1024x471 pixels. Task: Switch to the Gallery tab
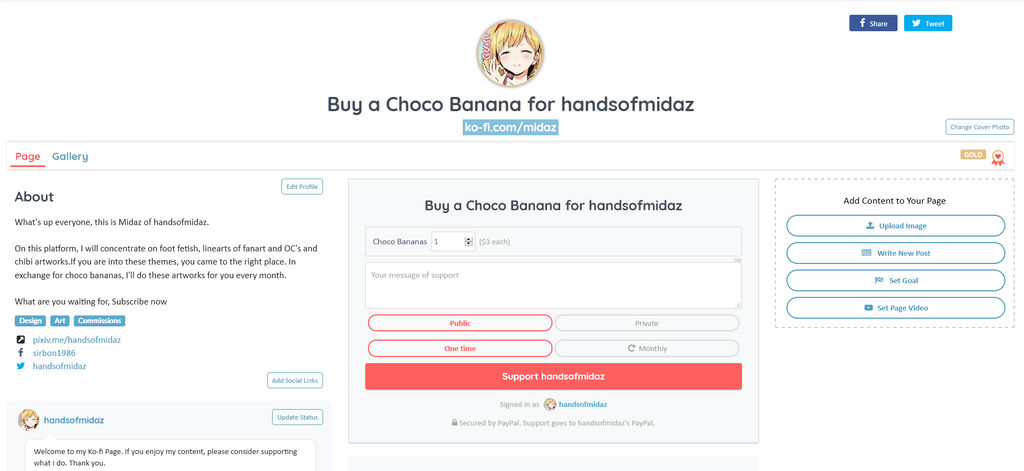[70, 156]
